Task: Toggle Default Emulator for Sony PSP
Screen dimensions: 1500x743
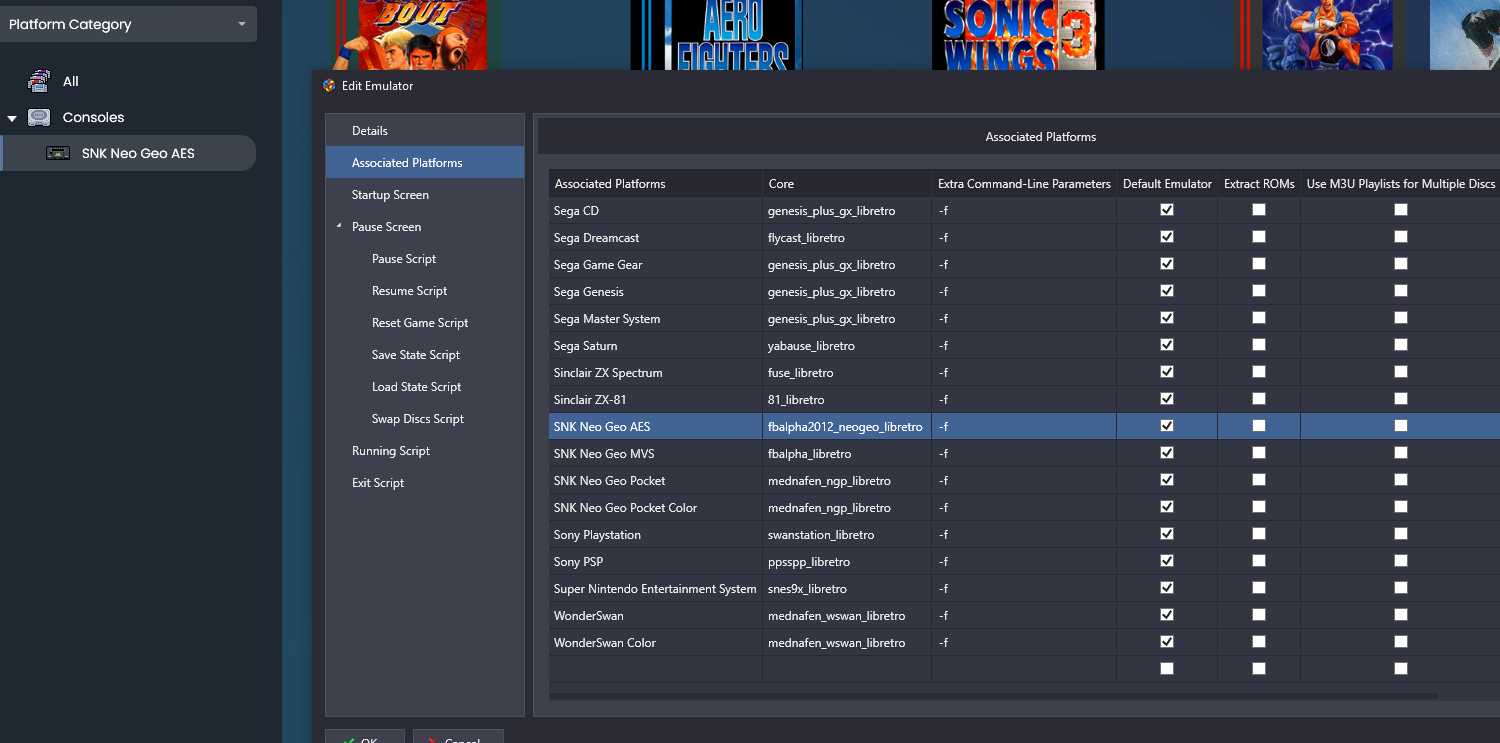Action: (x=1167, y=561)
